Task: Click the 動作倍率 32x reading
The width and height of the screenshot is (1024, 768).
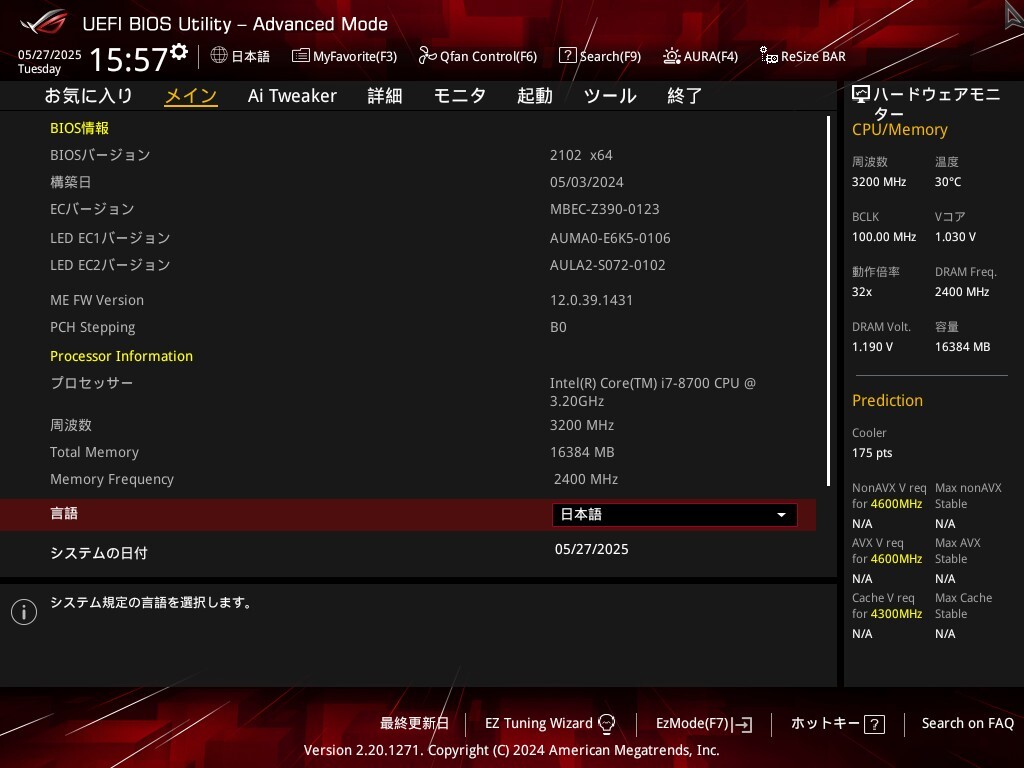Action: (861, 292)
